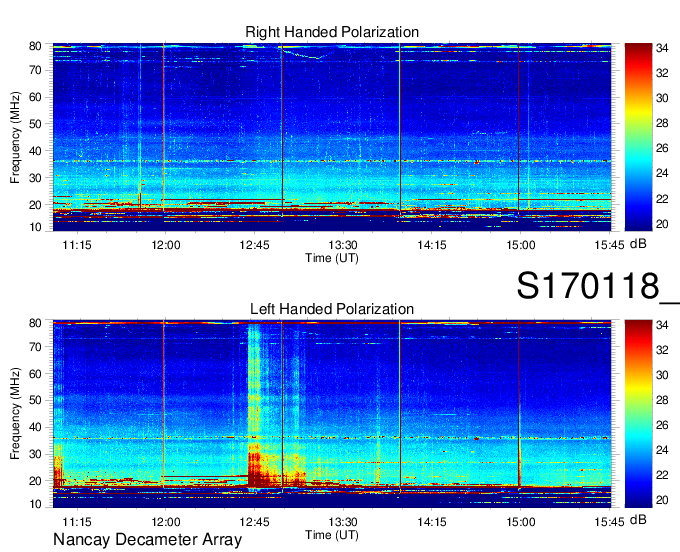Click the 'Right Handed Polarization' title
Viewport: 680px width, 552px height.
pos(332,32)
